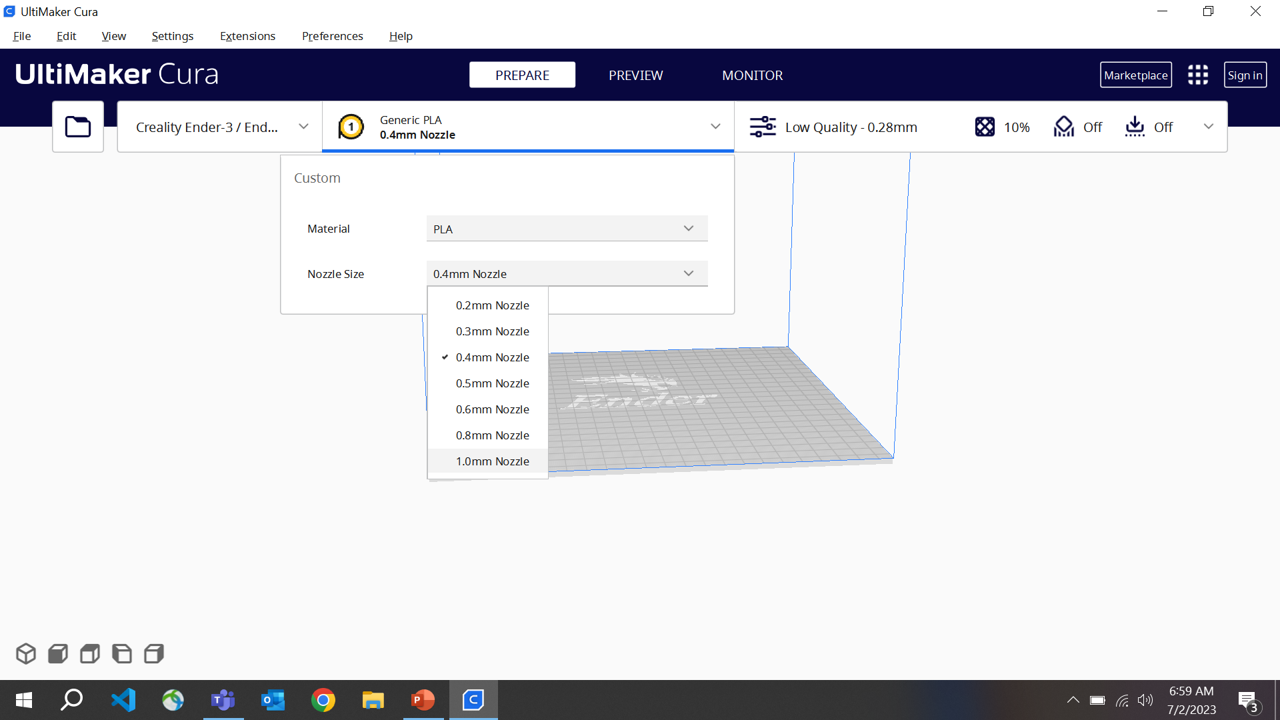Viewport: 1280px width, 720px height.
Task: Open the notification center icon
Action: point(1248,700)
